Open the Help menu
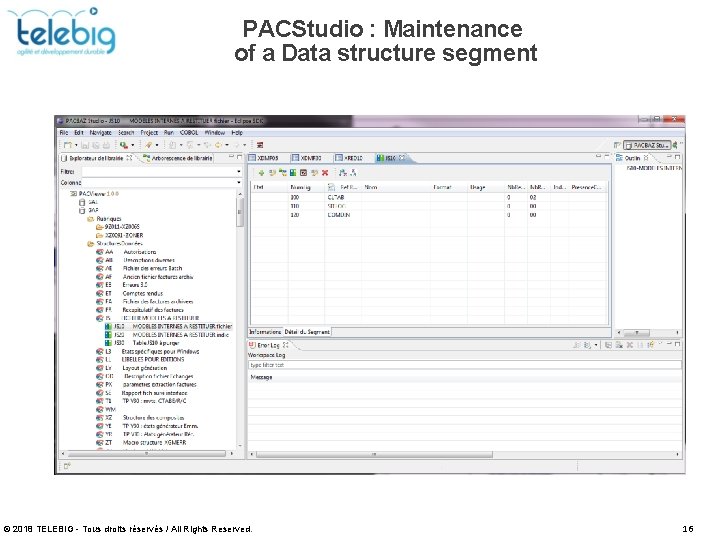This screenshot has width=720, height=540. click(237, 133)
